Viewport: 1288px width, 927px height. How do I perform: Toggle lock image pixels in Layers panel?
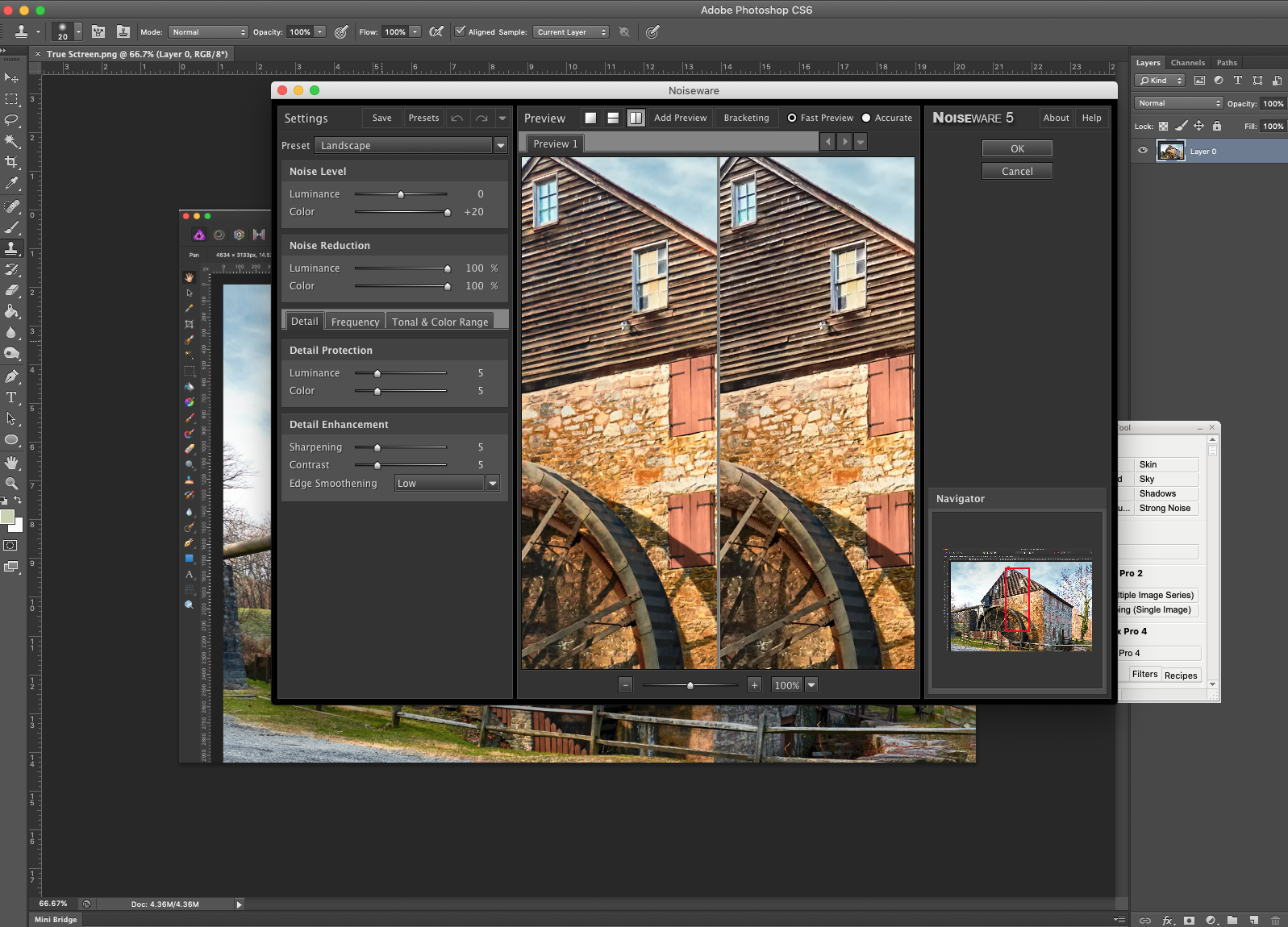coord(1182,126)
